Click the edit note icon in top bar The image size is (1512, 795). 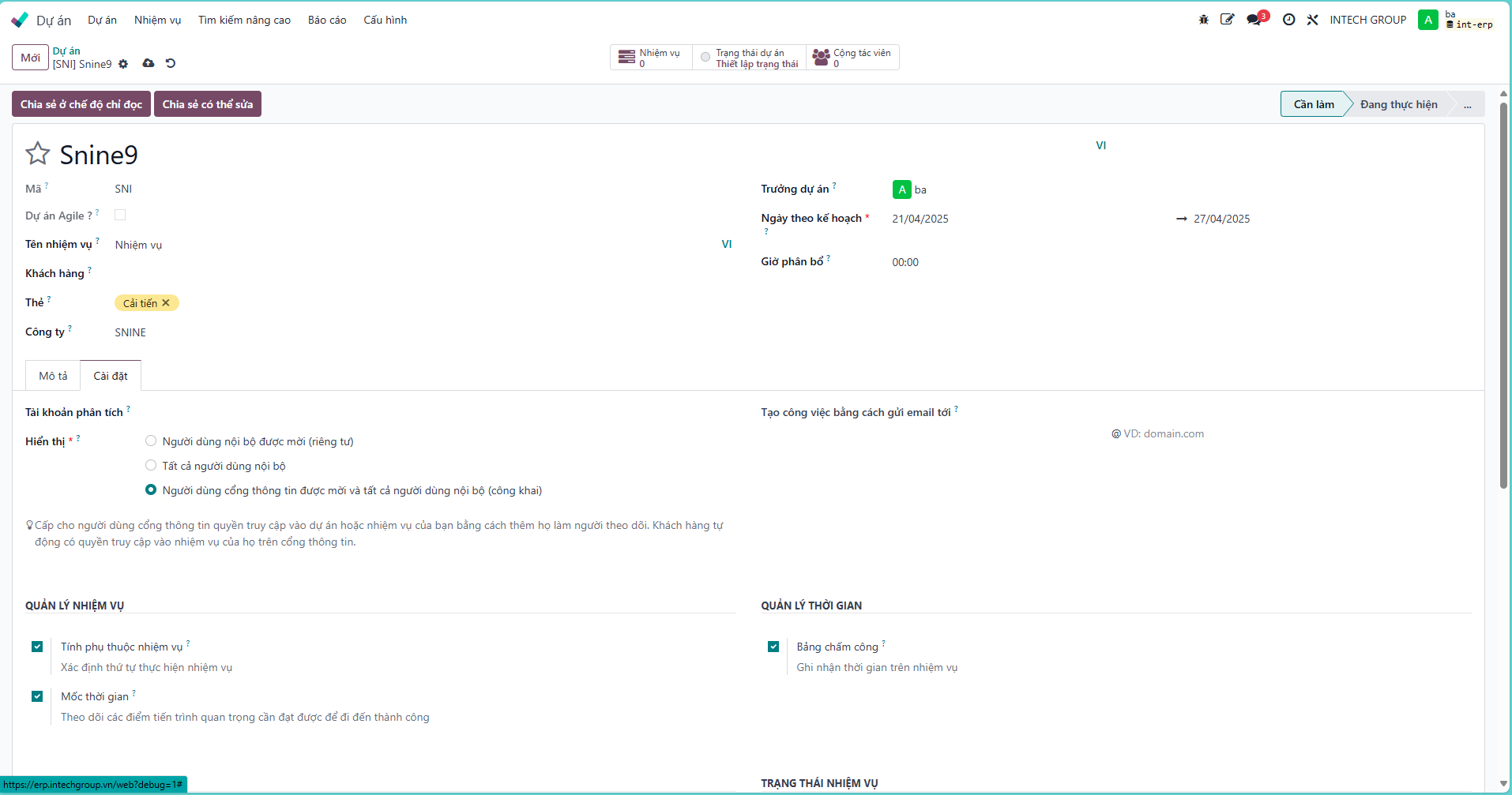tap(1227, 20)
